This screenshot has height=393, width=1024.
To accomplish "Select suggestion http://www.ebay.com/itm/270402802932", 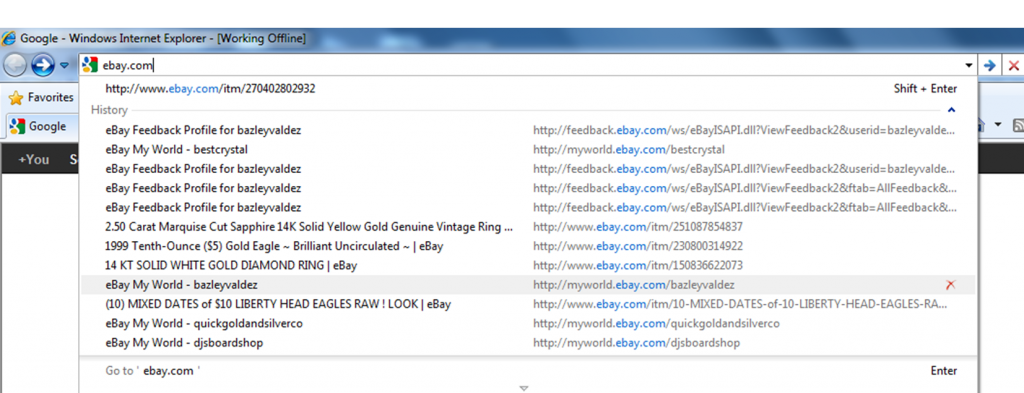I will (x=528, y=89).
